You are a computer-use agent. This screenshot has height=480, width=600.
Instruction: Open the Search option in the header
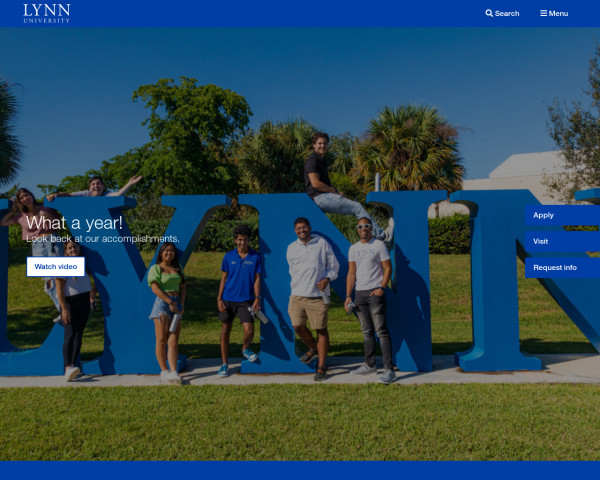(502, 13)
